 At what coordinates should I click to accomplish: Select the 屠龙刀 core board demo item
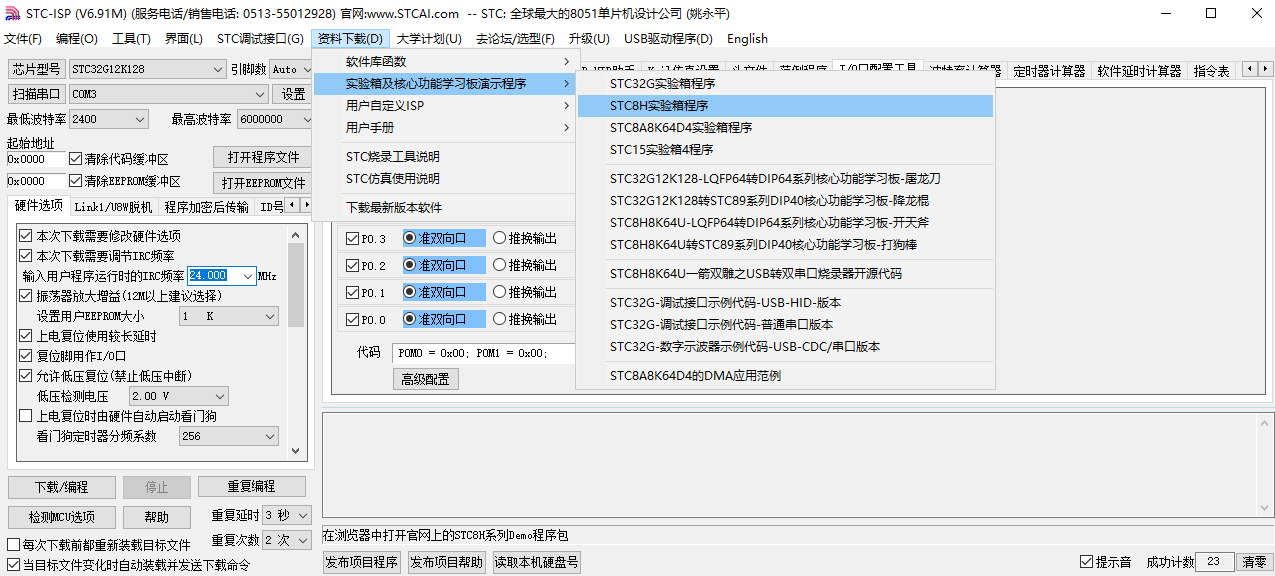785,179
